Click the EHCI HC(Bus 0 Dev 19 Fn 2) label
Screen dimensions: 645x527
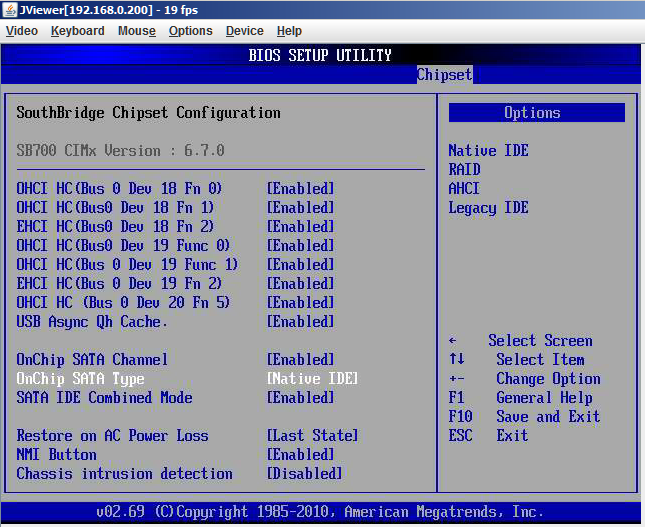click(119, 283)
